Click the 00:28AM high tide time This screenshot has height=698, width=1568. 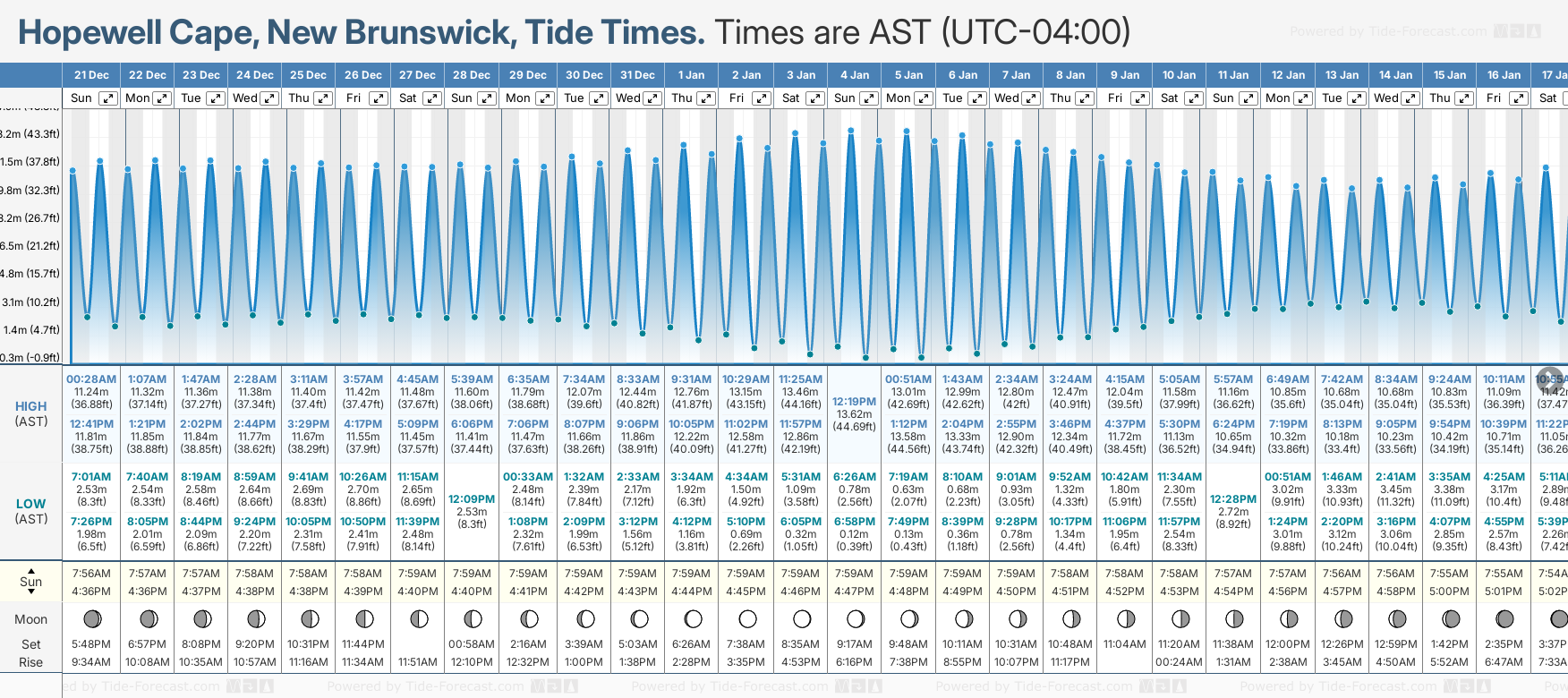point(91,379)
